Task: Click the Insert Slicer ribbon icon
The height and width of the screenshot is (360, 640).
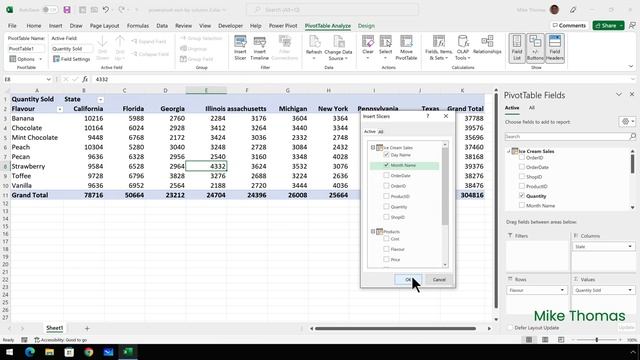Action: pyautogui.click(x=240, y=47)
